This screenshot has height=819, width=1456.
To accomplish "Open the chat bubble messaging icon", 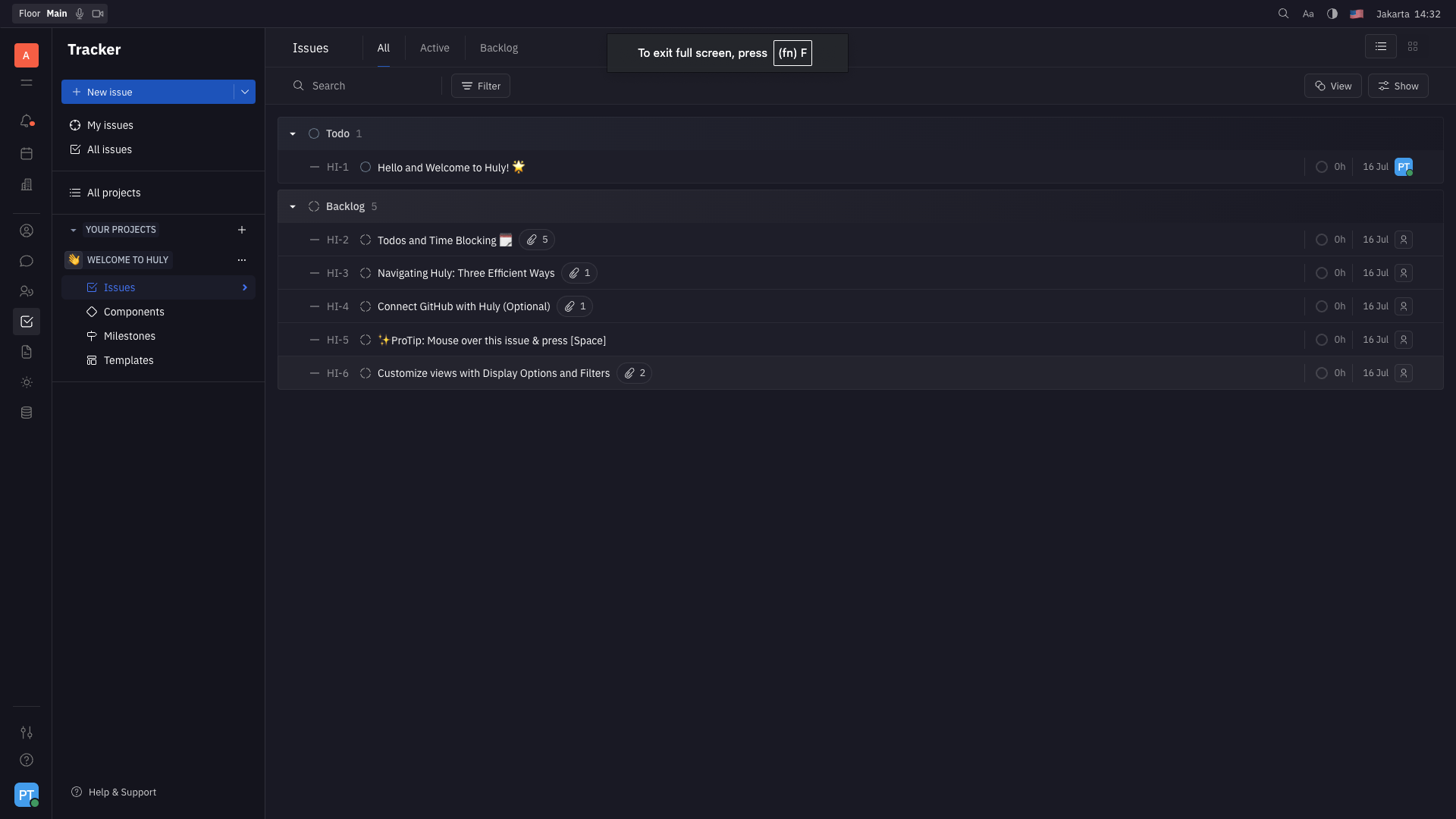I will (x=27, y=262).
